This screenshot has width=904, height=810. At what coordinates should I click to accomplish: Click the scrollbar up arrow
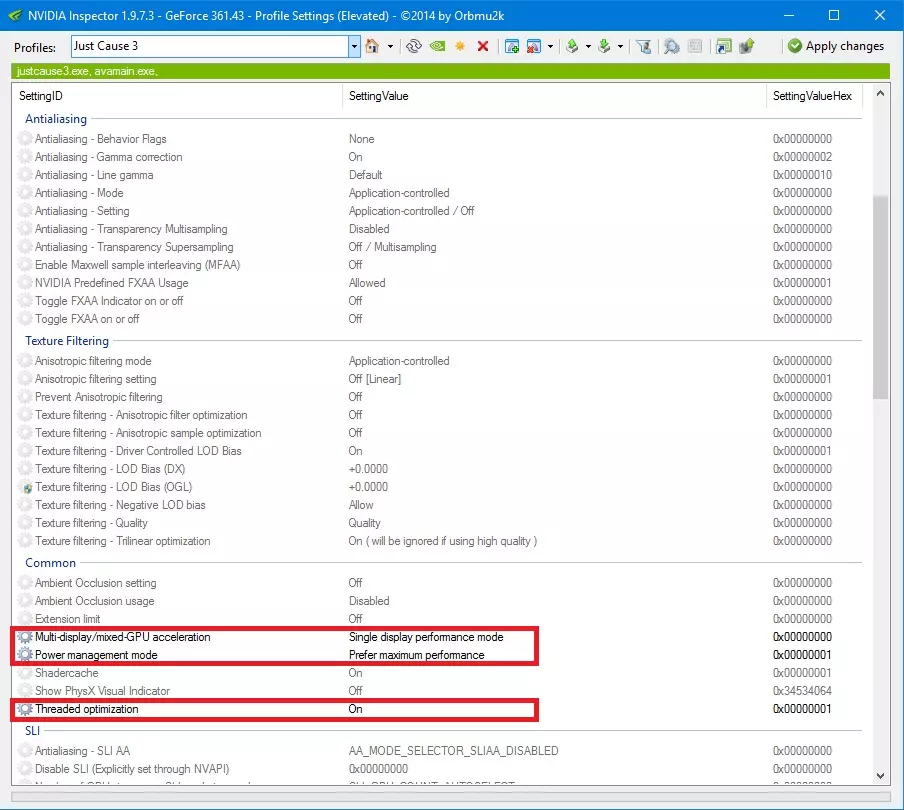880,93
